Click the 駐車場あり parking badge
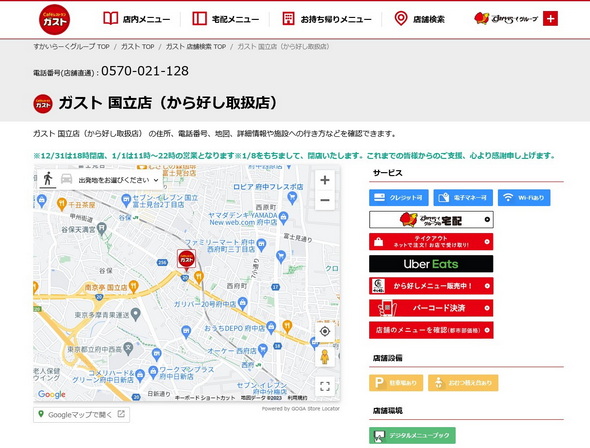Viewport: 590px width, 448px height. (396, 383)
